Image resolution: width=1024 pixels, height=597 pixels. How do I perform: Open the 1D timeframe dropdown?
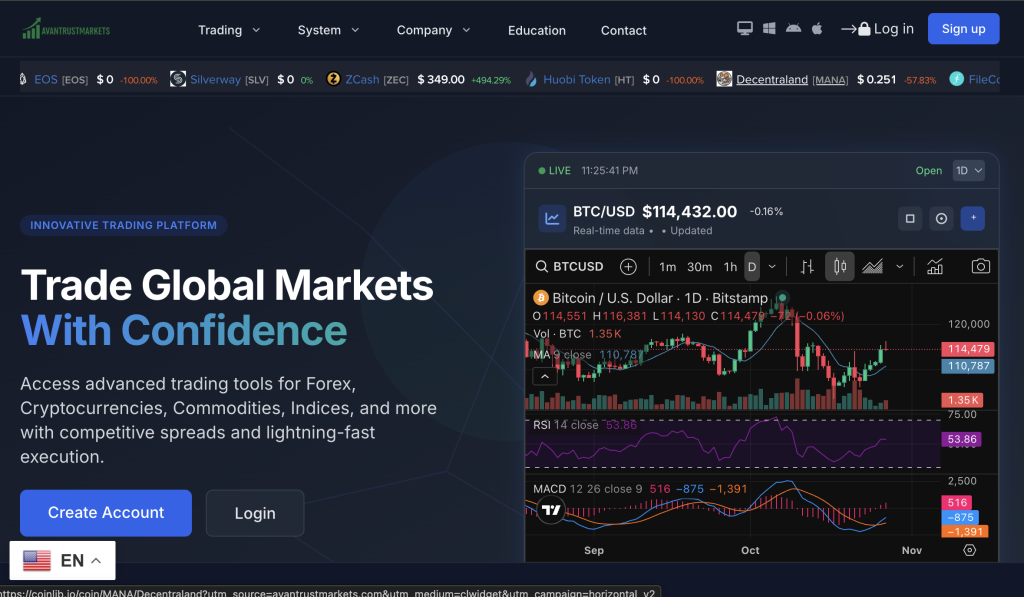point(968,171)
